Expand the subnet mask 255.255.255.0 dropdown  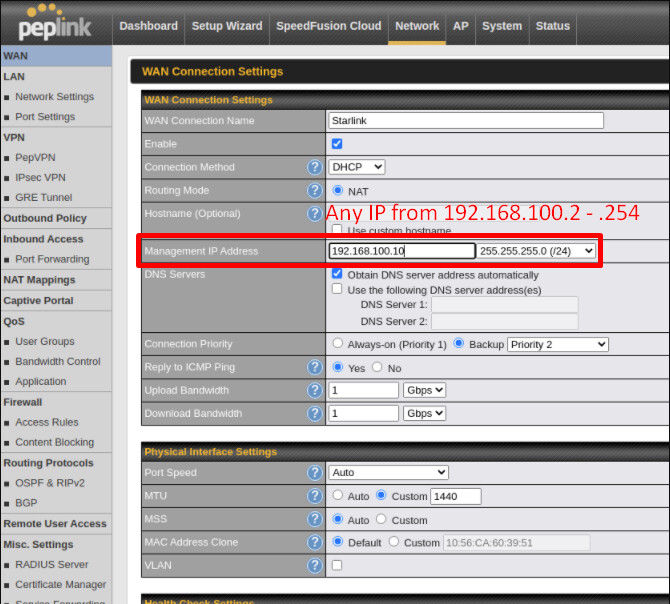(x=537, y=251)
